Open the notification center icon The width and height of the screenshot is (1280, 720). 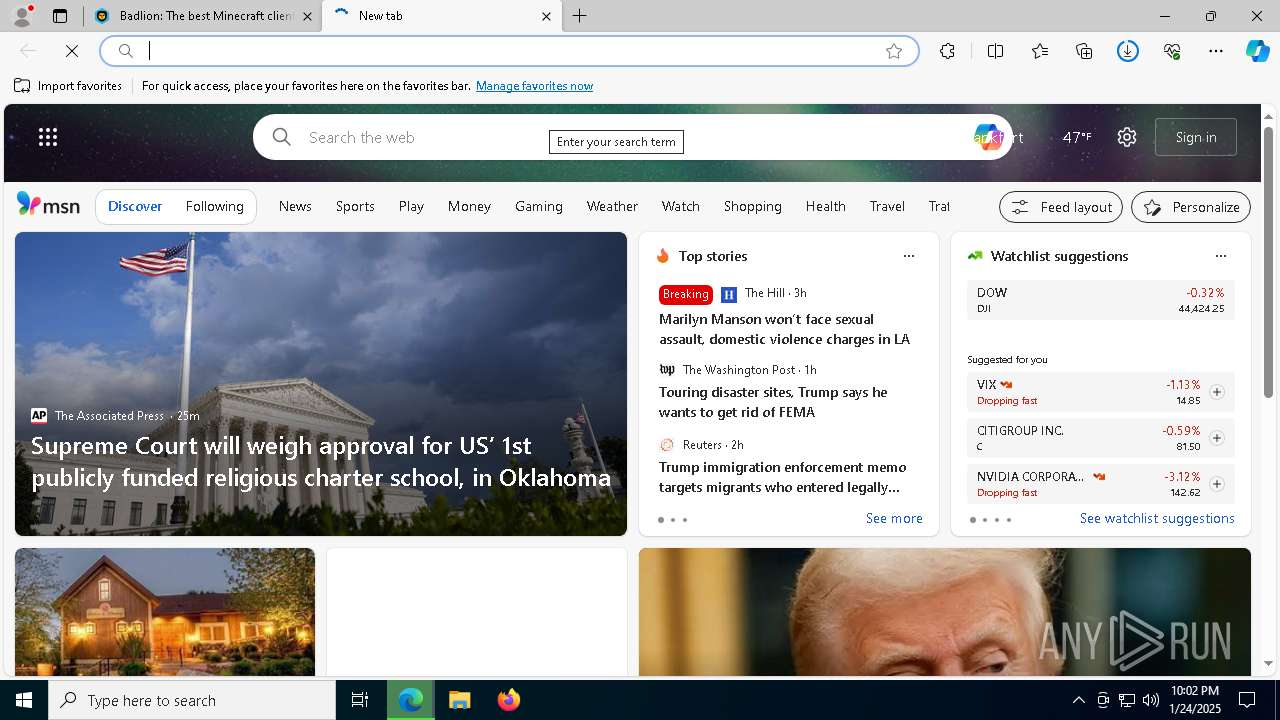point(1247,700)
